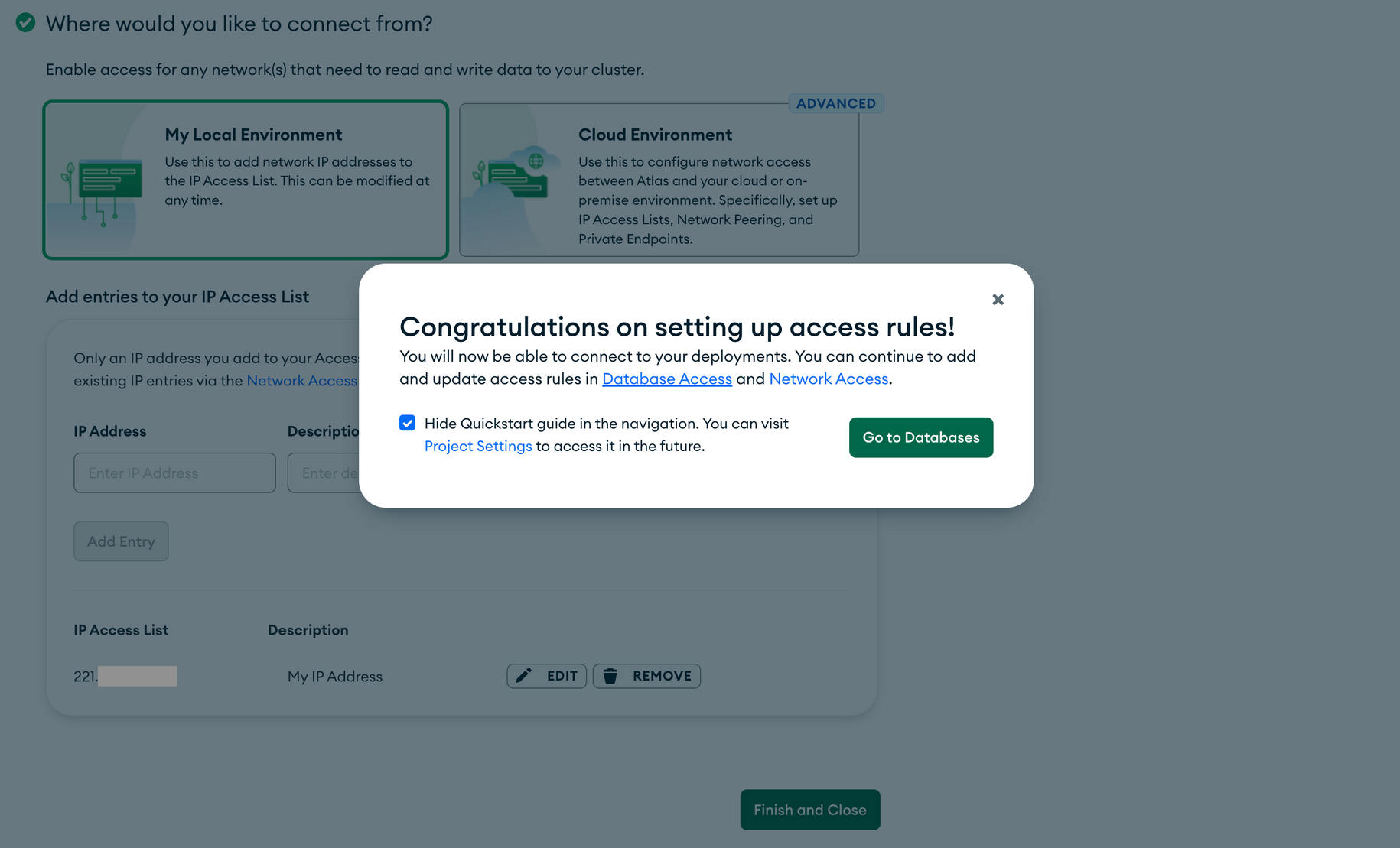Open Network Access link in background panel
Screen dimensions: 1400x848
click(x=301, y=381)
